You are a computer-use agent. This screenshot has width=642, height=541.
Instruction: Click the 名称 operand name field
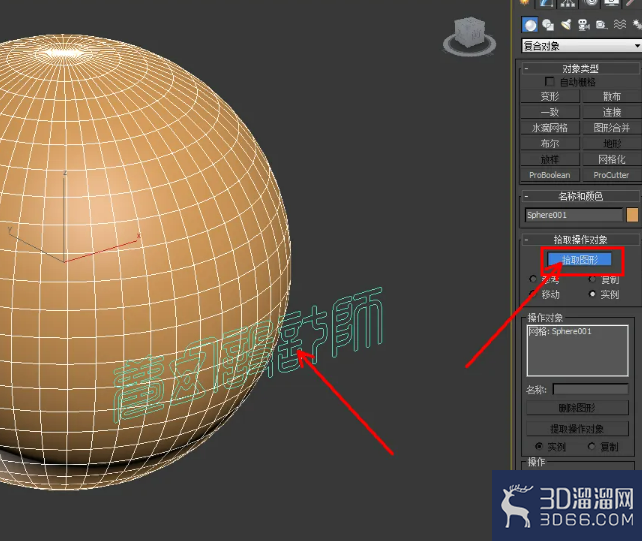coord(590,389)
